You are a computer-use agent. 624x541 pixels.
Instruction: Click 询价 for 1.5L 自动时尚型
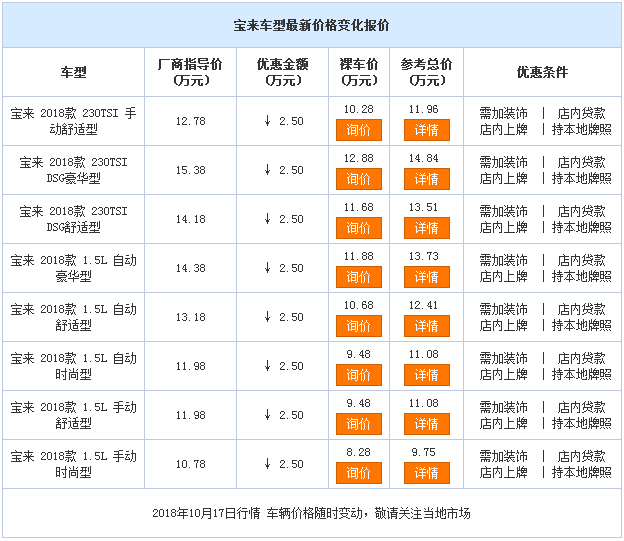[359, 375]
